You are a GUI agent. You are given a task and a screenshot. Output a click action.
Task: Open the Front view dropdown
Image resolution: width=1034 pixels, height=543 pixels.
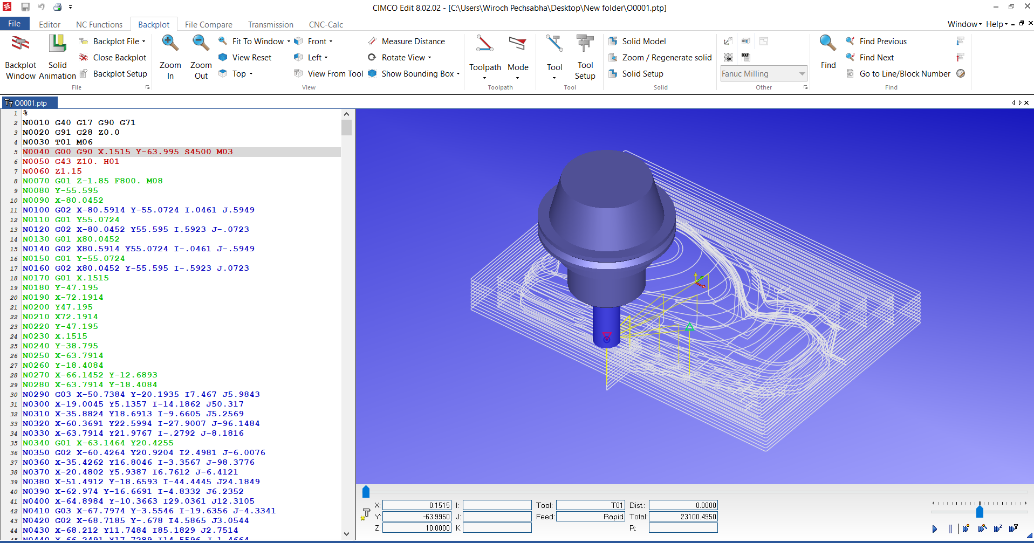point(313,41)
